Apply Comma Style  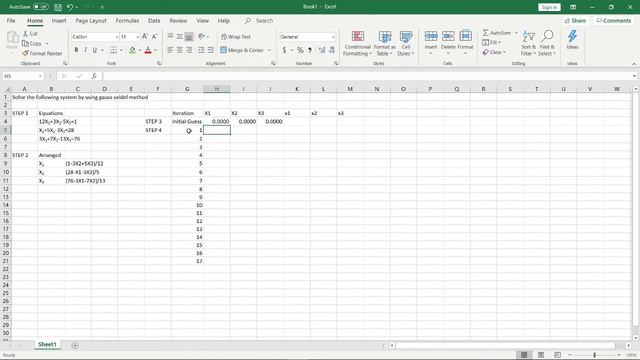pos(310,50)
